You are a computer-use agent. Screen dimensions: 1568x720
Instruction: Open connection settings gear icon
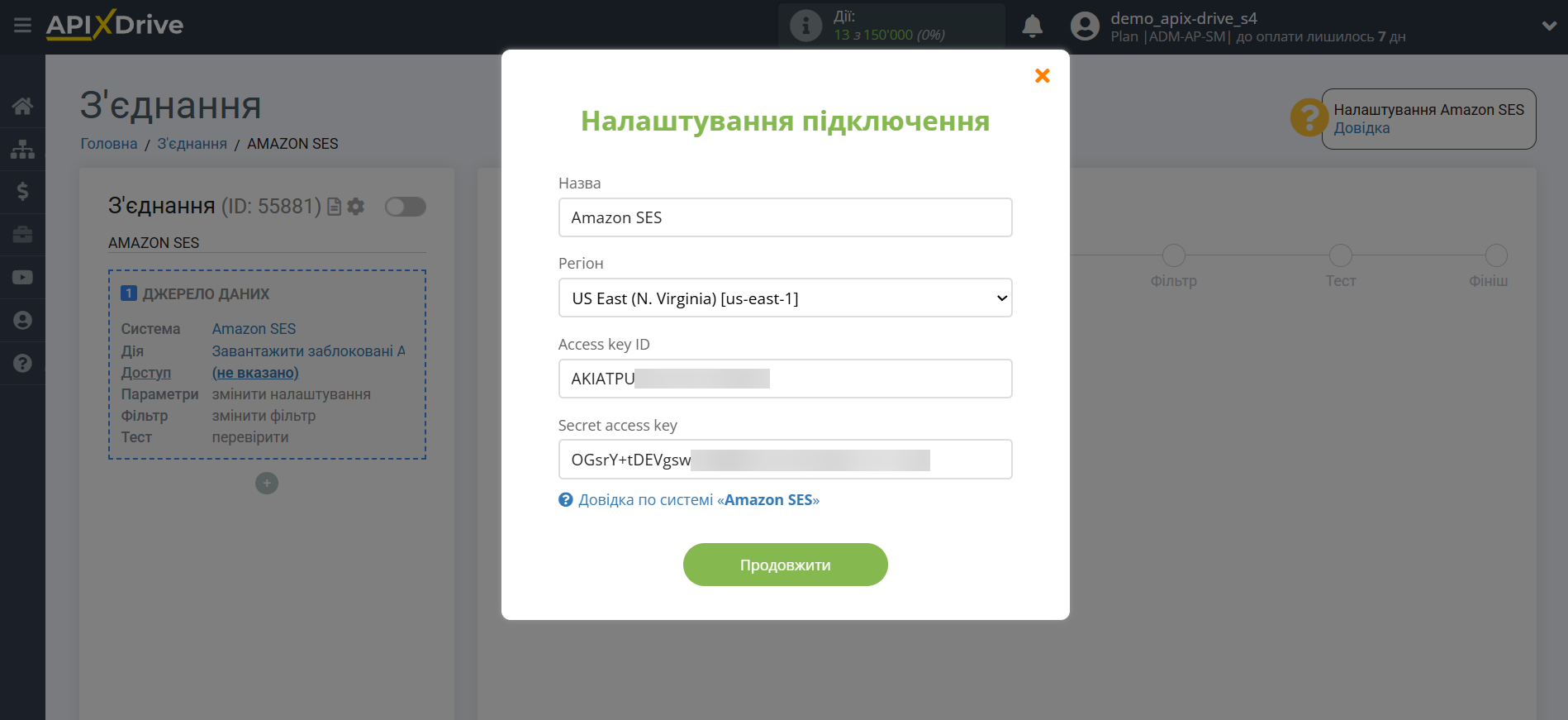click(x=356, y=207)
